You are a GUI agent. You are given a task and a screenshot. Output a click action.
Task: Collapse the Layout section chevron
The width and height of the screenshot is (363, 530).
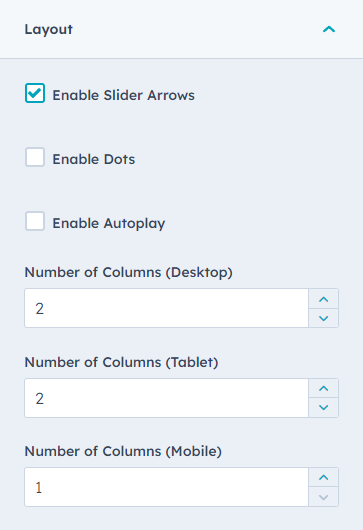(329, 29)
